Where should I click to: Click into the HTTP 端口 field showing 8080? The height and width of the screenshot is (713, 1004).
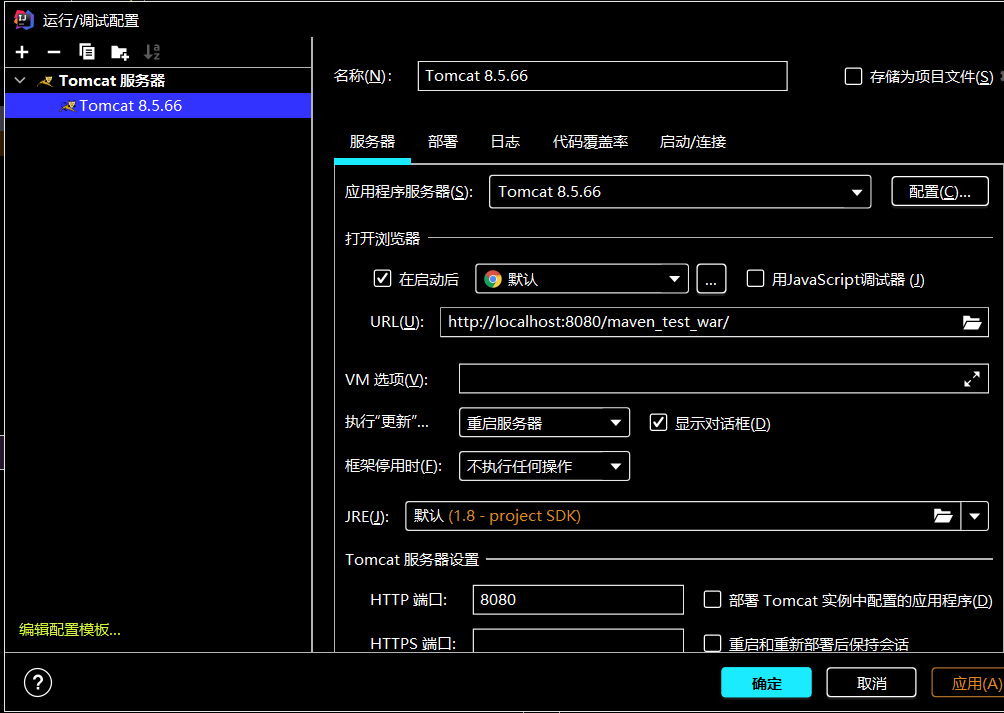(x=578, y=600)
